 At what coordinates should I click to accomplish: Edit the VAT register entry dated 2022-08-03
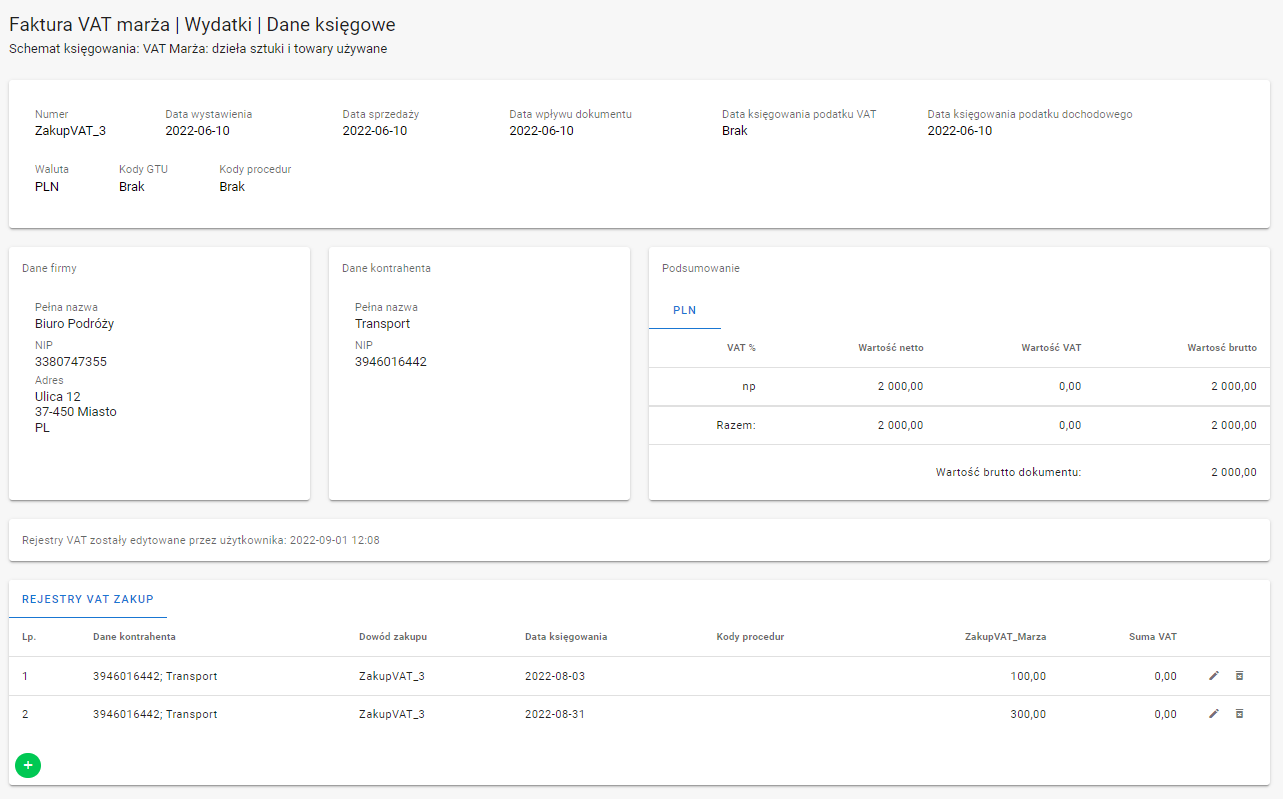click(1214, 676)
